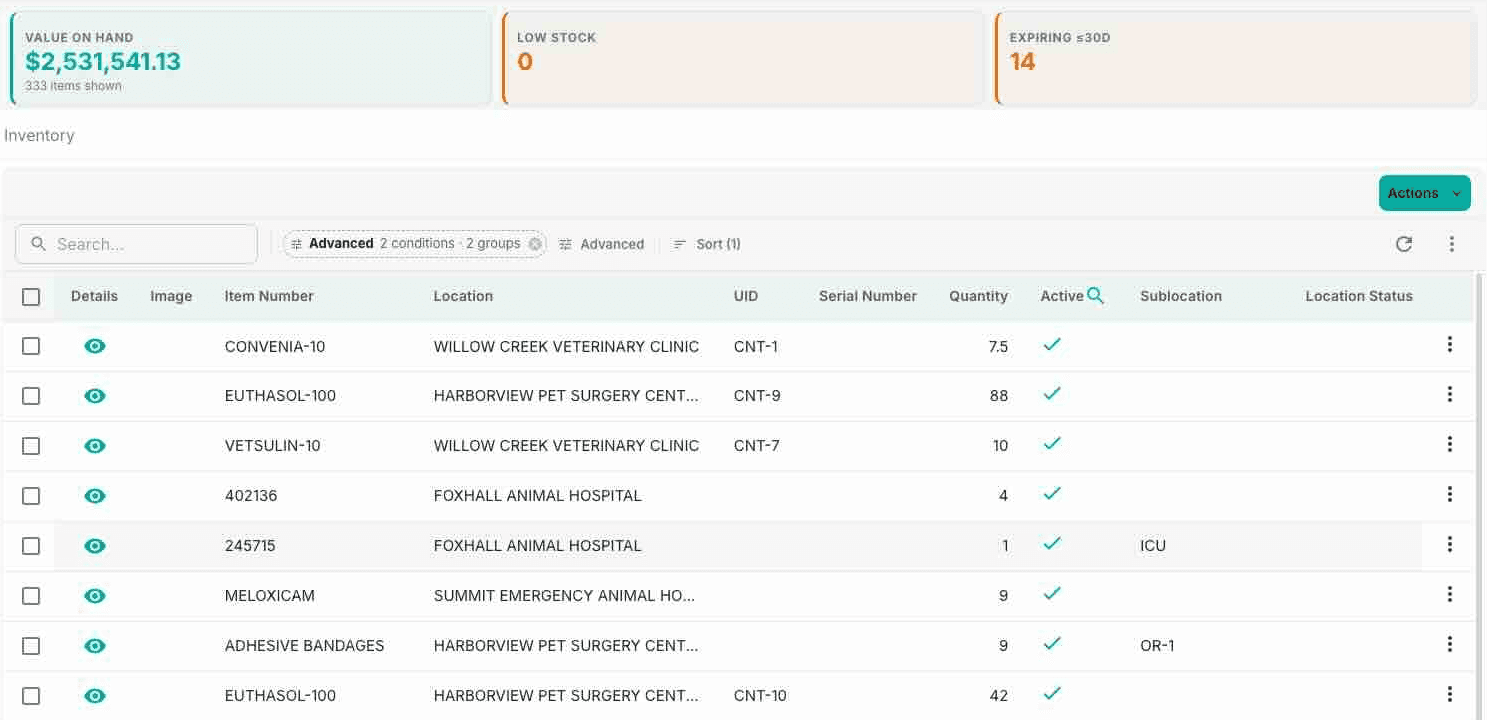
Task: Open row actions menu for item 402136
Action: [x=1449, y=495]
